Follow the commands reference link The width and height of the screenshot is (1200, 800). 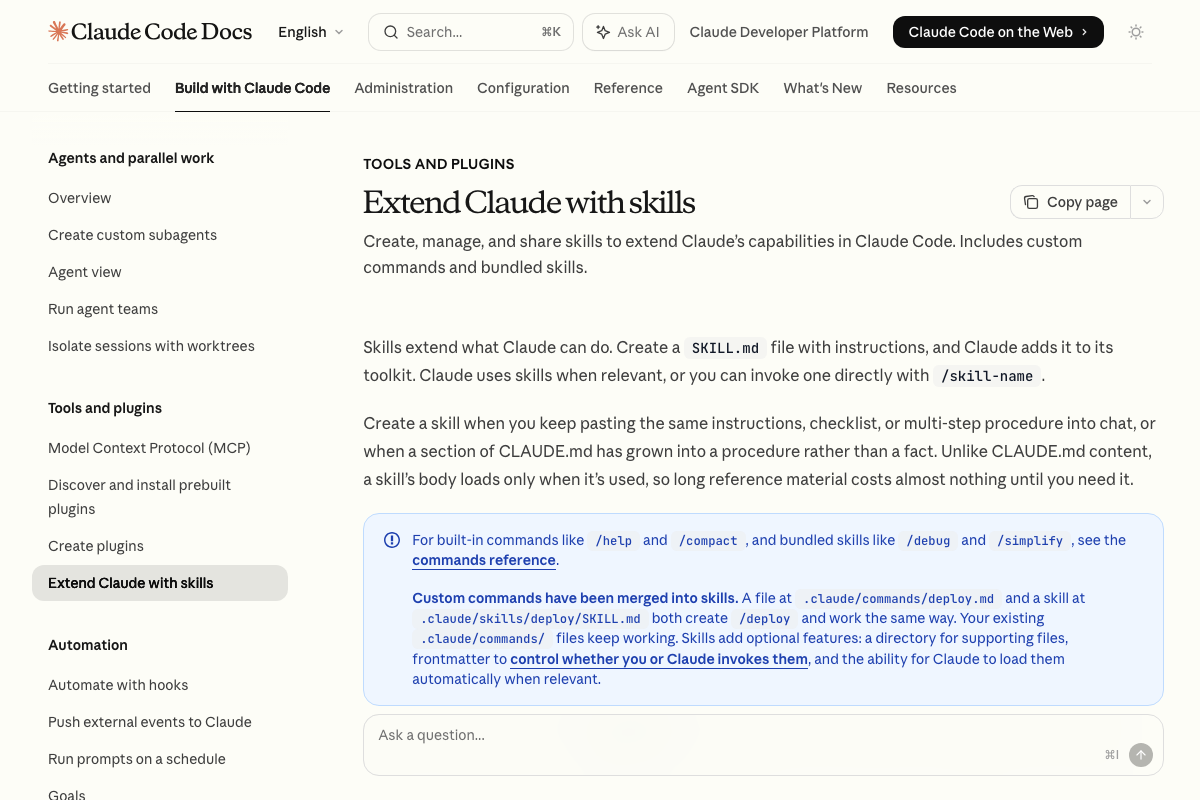pos(484,560)
